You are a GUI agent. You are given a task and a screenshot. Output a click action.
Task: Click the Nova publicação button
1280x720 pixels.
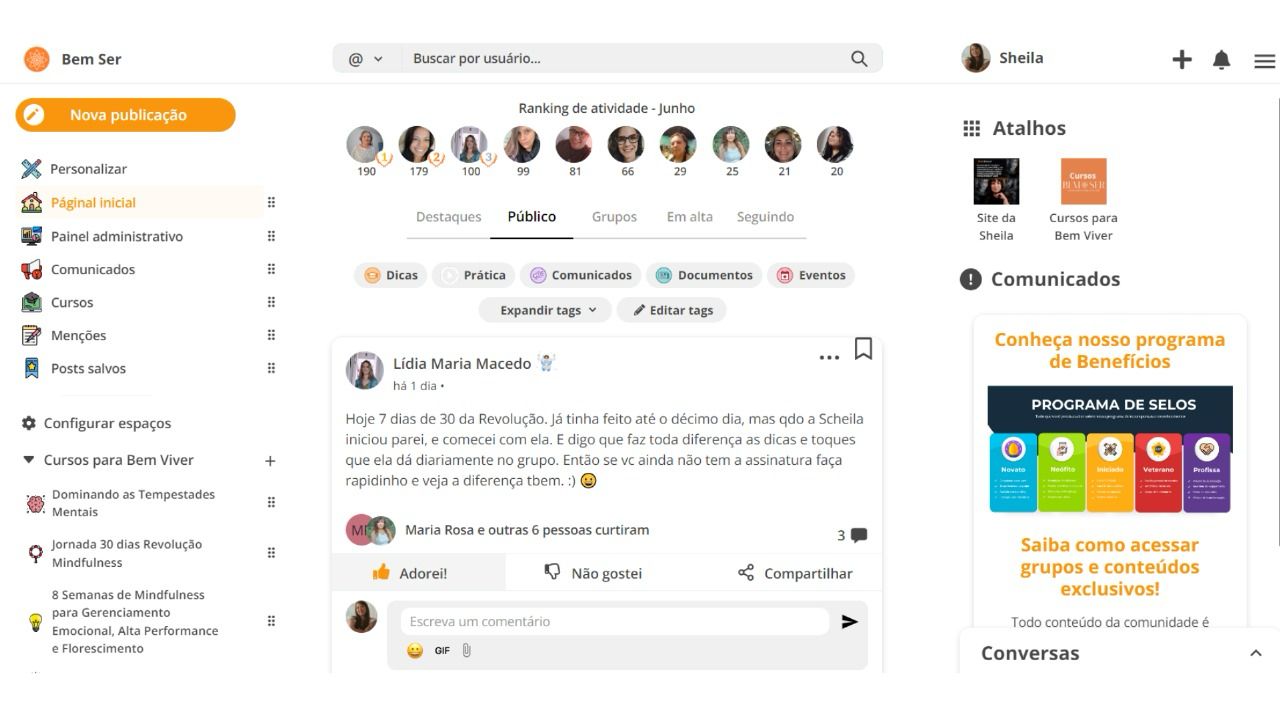pos(126,115)
